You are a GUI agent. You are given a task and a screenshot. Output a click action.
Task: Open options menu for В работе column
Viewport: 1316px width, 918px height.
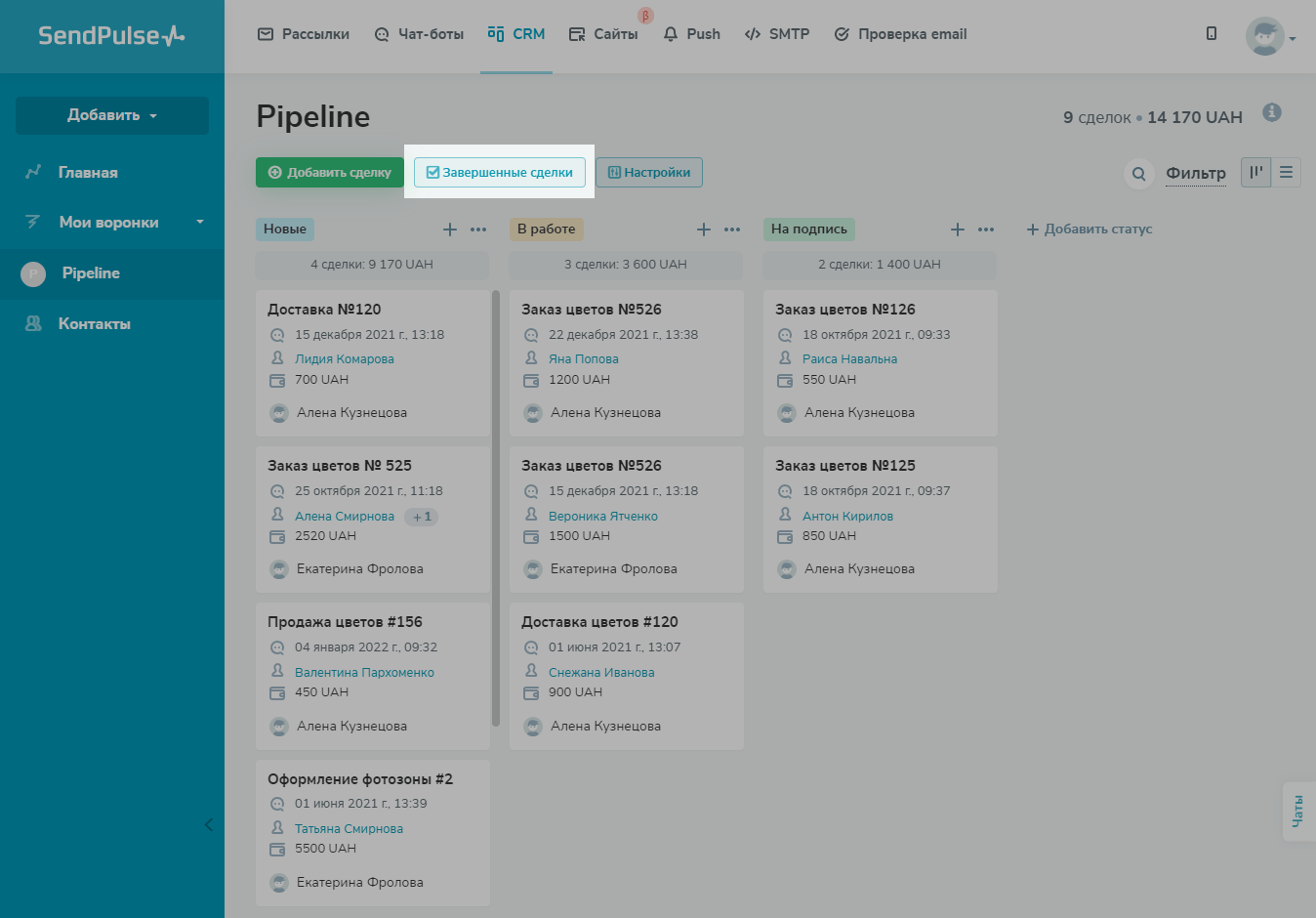(732, 229)
